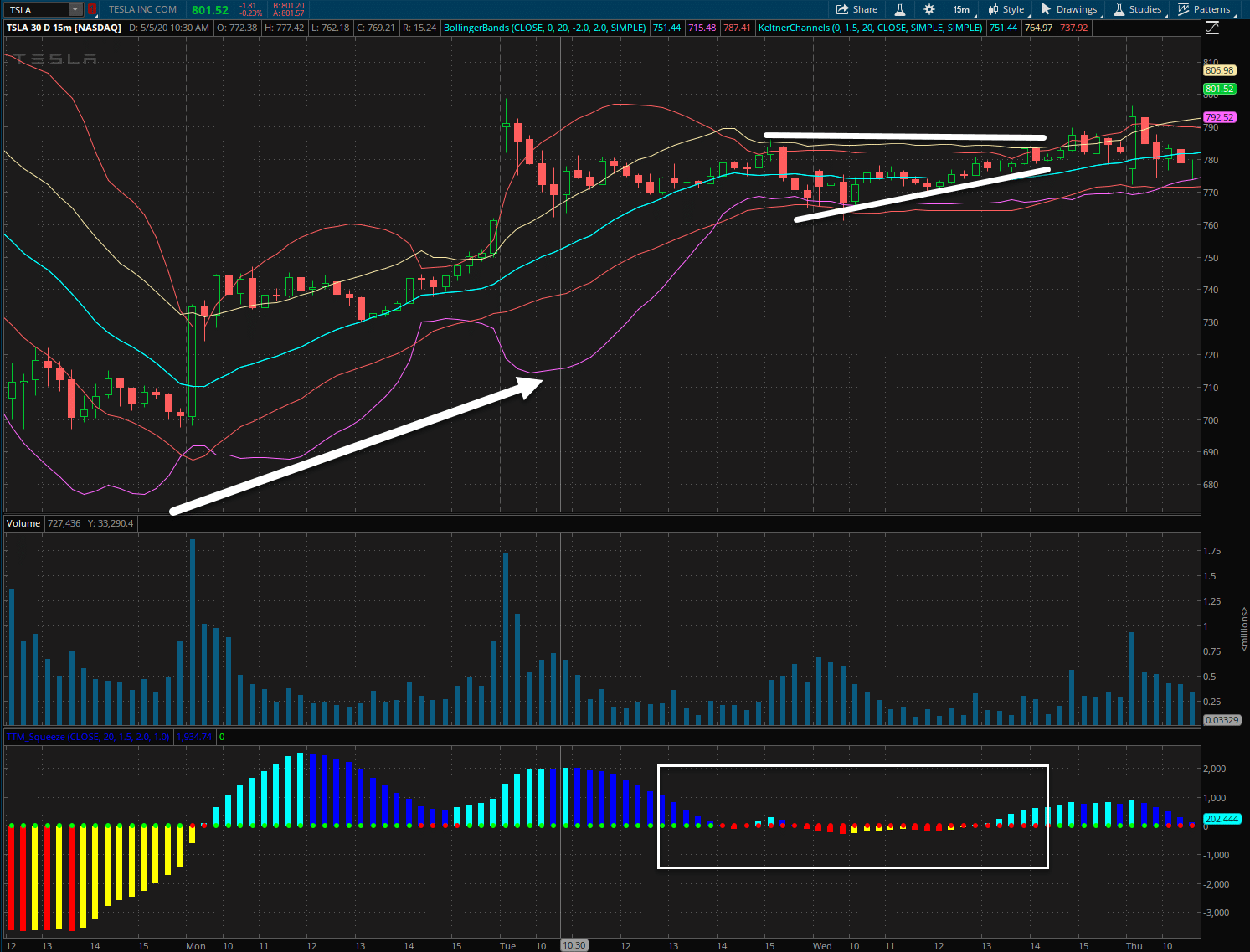
Task: Click the Volume panel label
Action: click(23, 523)
